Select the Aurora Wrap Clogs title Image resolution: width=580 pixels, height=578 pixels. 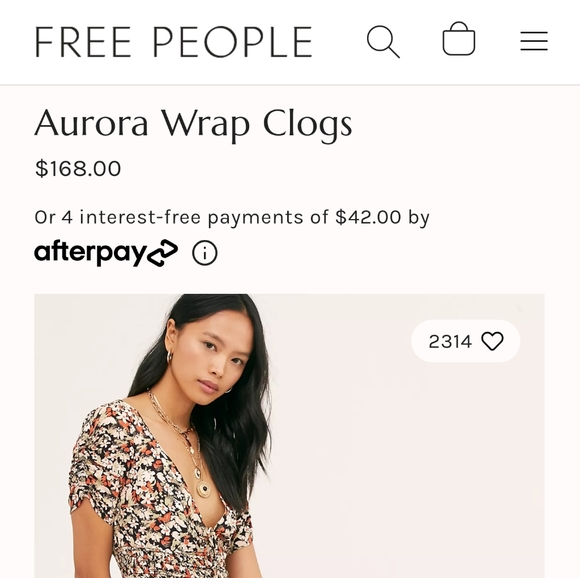pos(193,124)
